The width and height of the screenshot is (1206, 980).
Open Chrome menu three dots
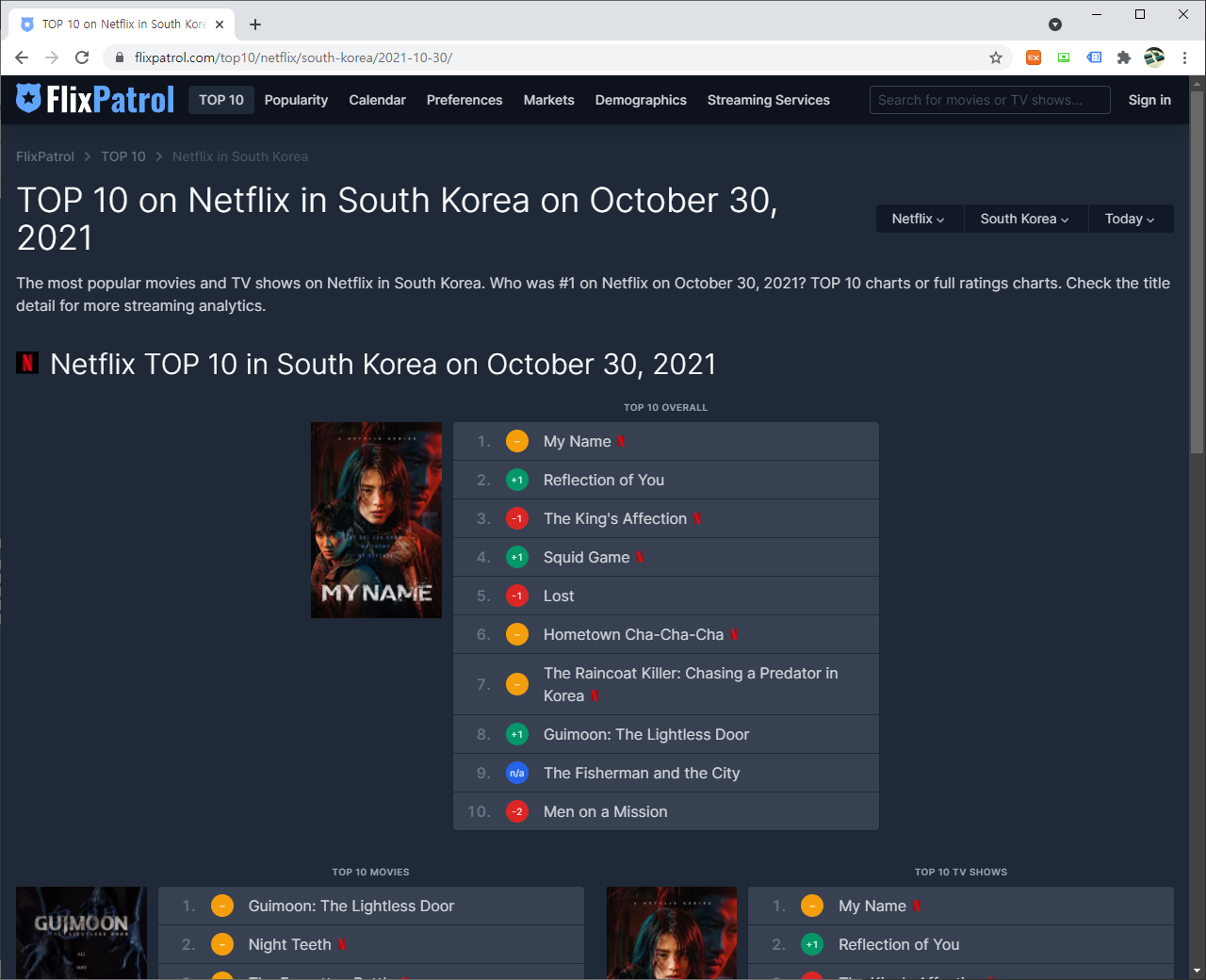click(1184, 57)
